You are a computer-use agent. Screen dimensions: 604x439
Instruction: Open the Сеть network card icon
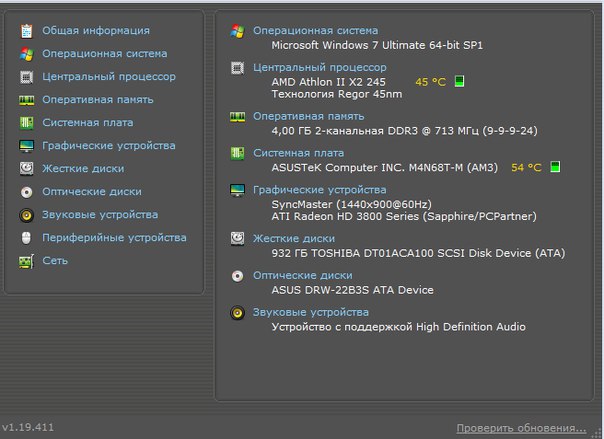(x=26, y=261)
